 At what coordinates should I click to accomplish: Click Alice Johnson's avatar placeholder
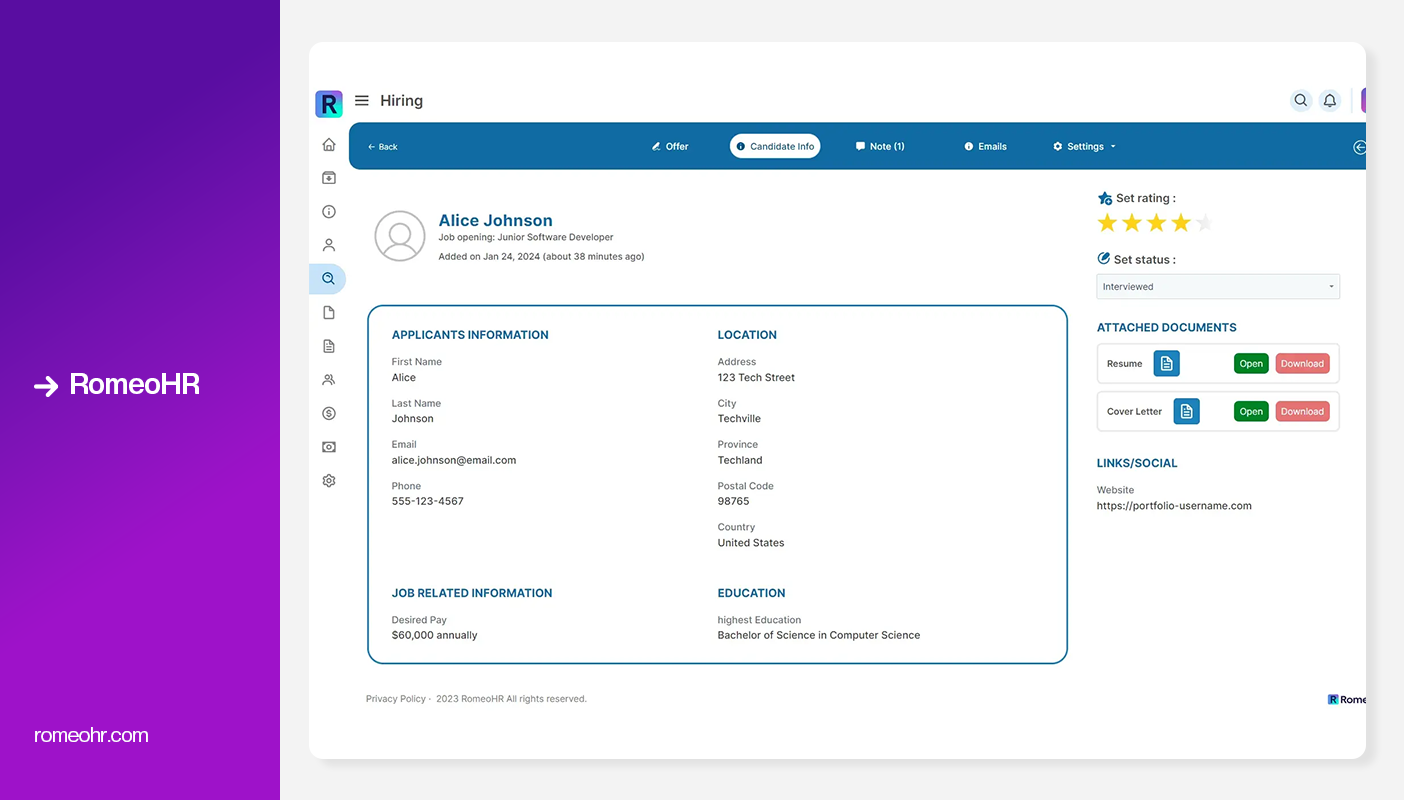[400, 236]
